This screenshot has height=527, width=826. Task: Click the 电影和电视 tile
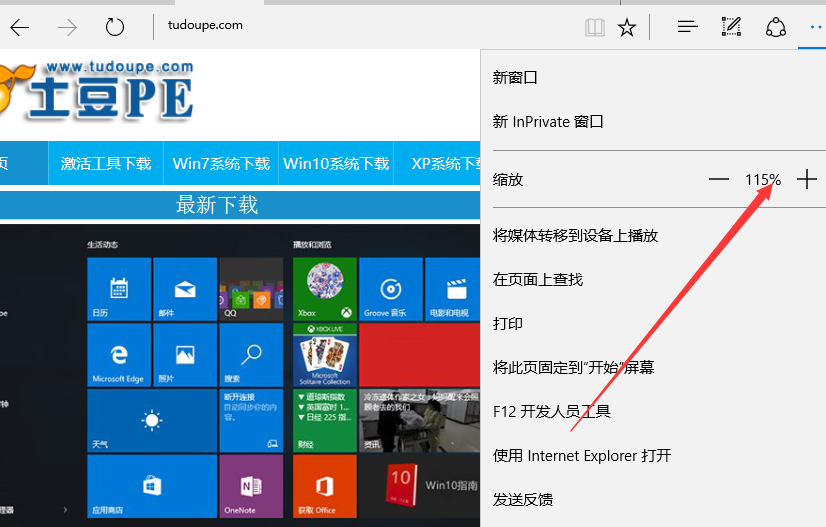tap(453, 289)
